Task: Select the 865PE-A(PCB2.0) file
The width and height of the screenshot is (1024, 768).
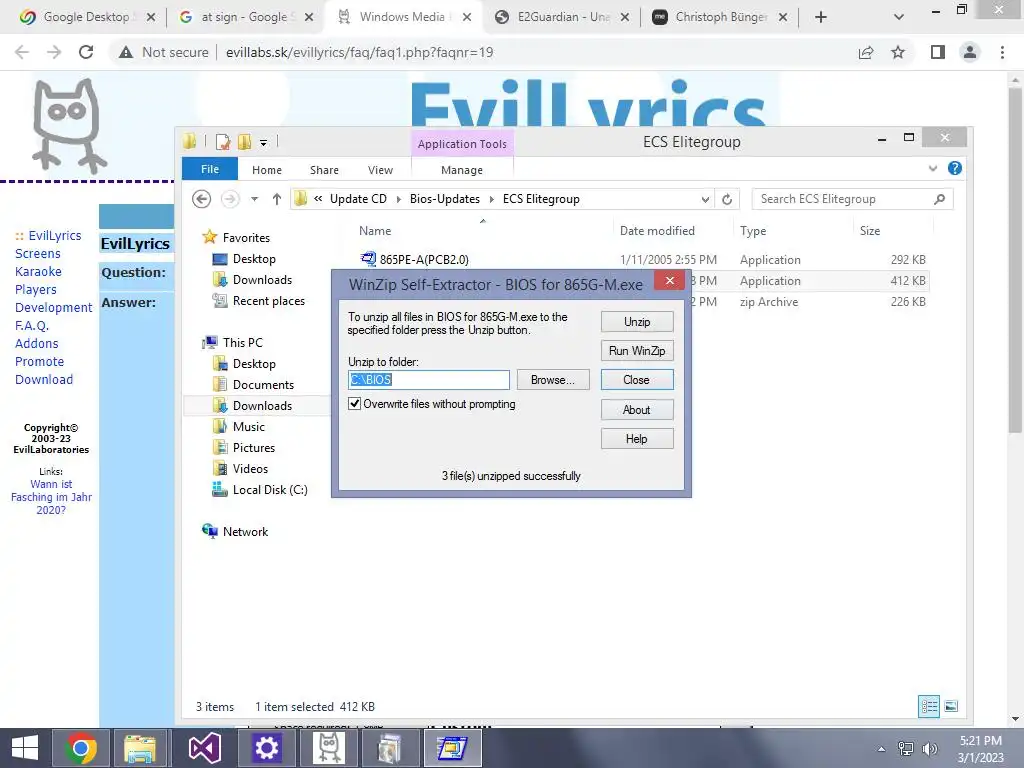Action: tap(424, 260)
